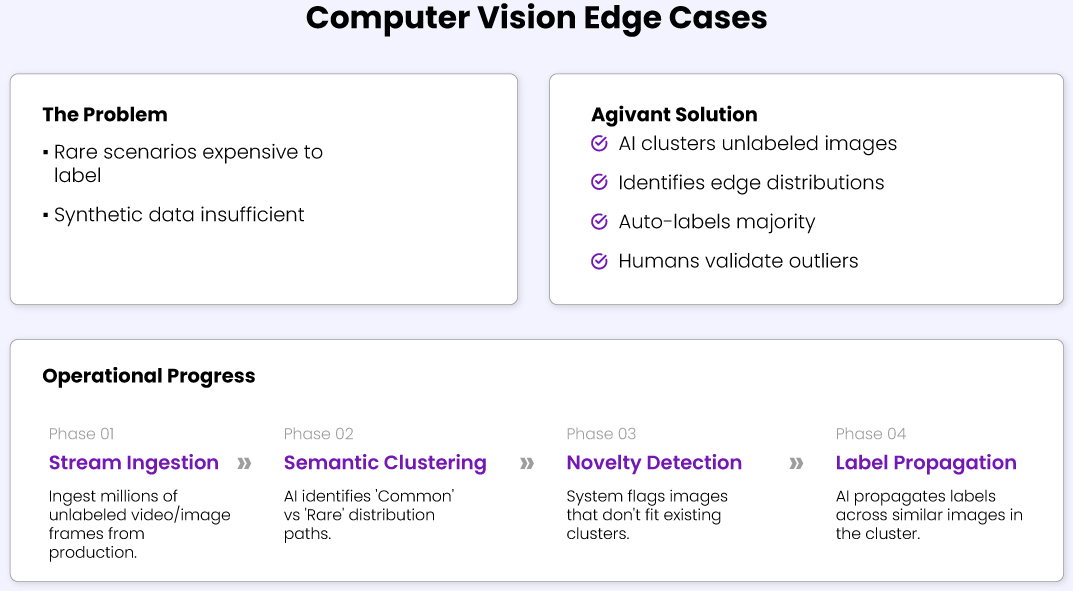Image resolution: width=1073 pixels, height=591 pixels.
Task: Click the double chevron after Stream Ingestion
Action: tap(244, 463)
